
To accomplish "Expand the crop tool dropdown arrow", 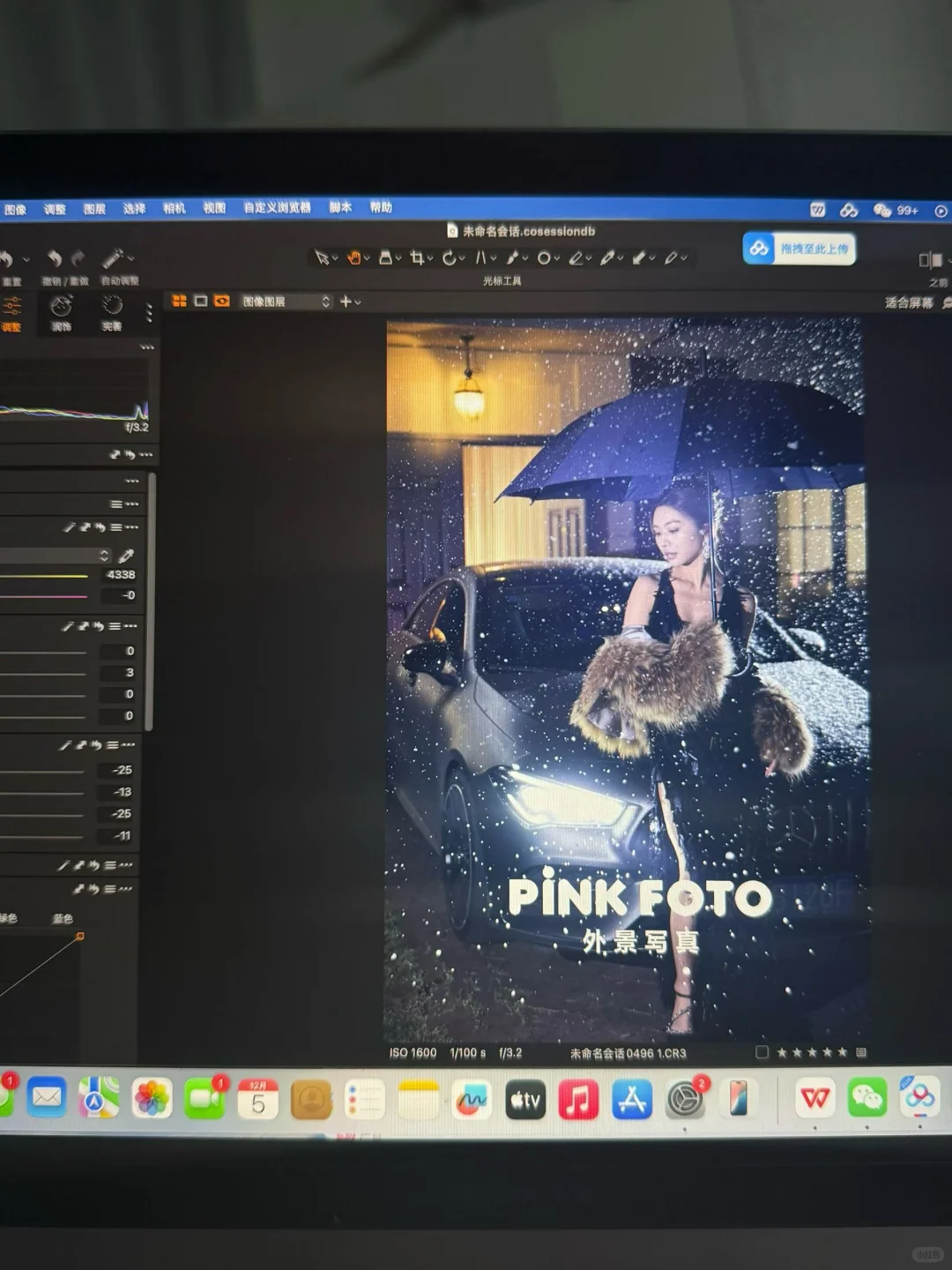I will [430, 258].
